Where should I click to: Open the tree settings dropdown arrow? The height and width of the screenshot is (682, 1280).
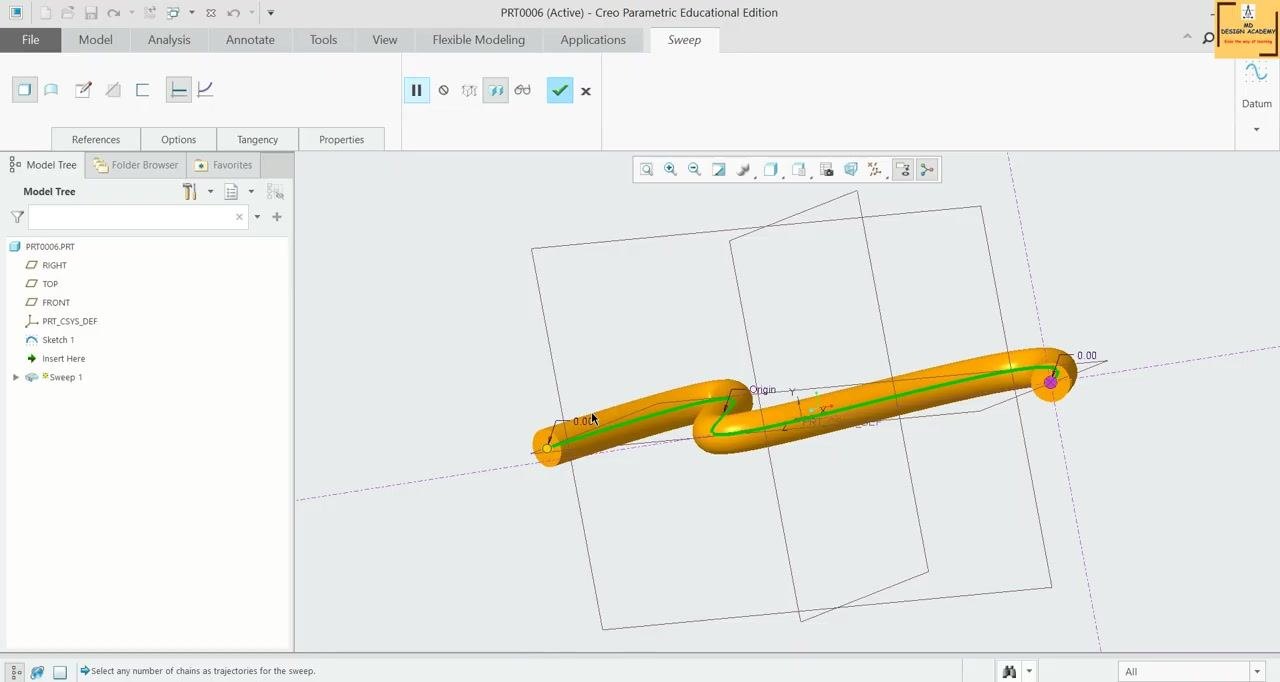(210, 192)
